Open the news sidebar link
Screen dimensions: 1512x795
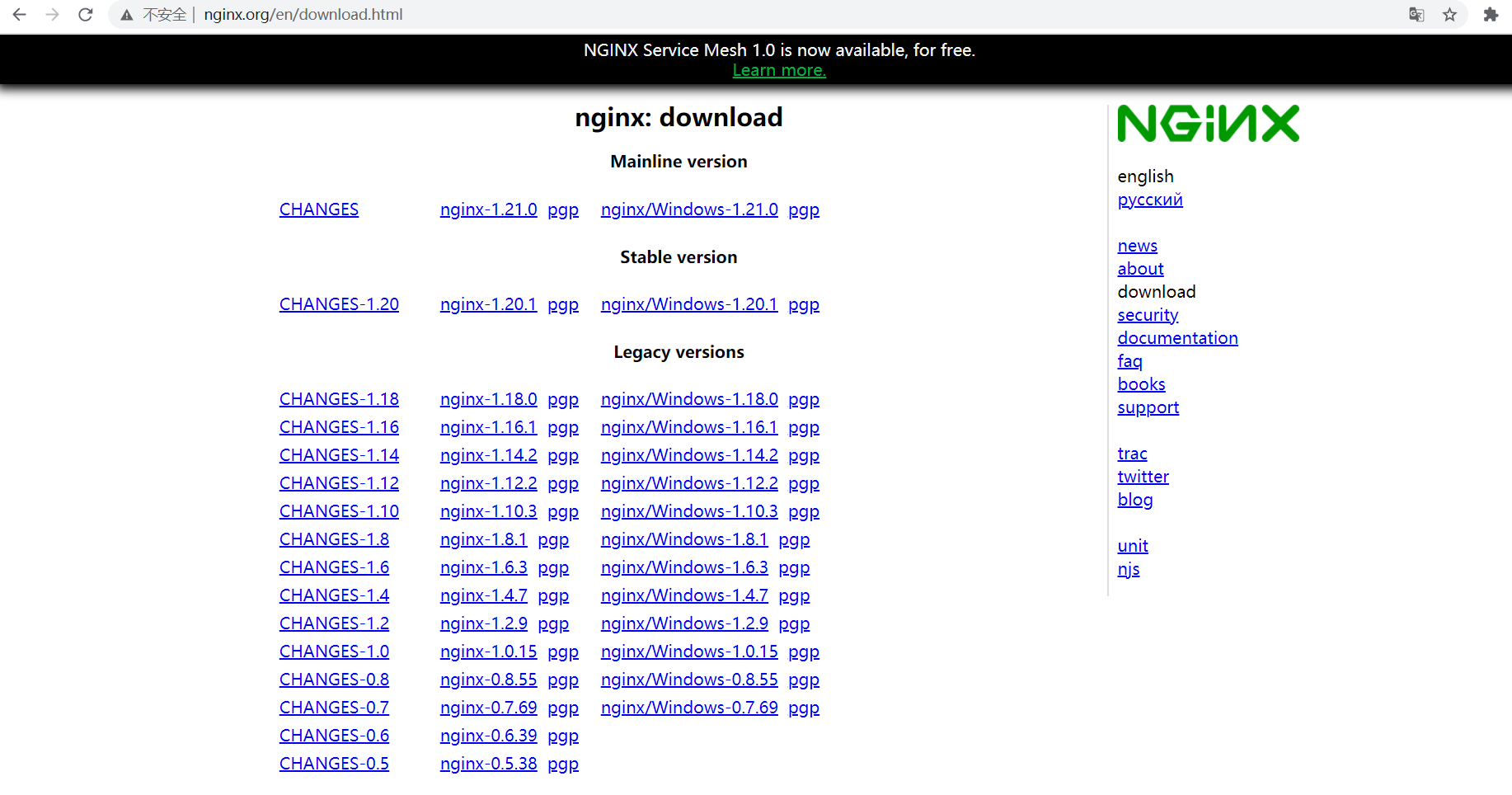click(x=1138, y=246)
